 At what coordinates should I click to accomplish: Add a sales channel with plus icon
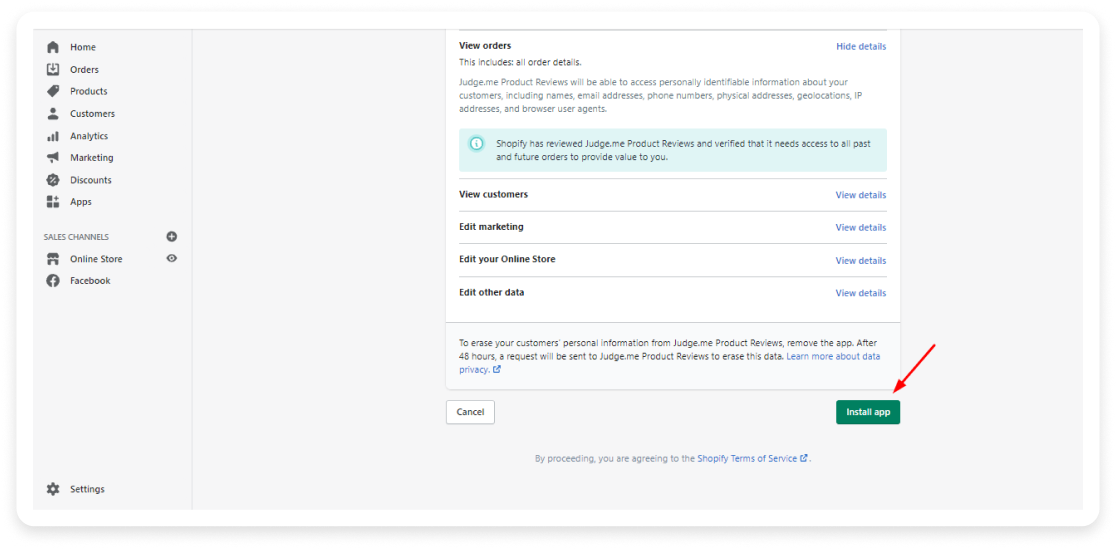click(172, 236)
